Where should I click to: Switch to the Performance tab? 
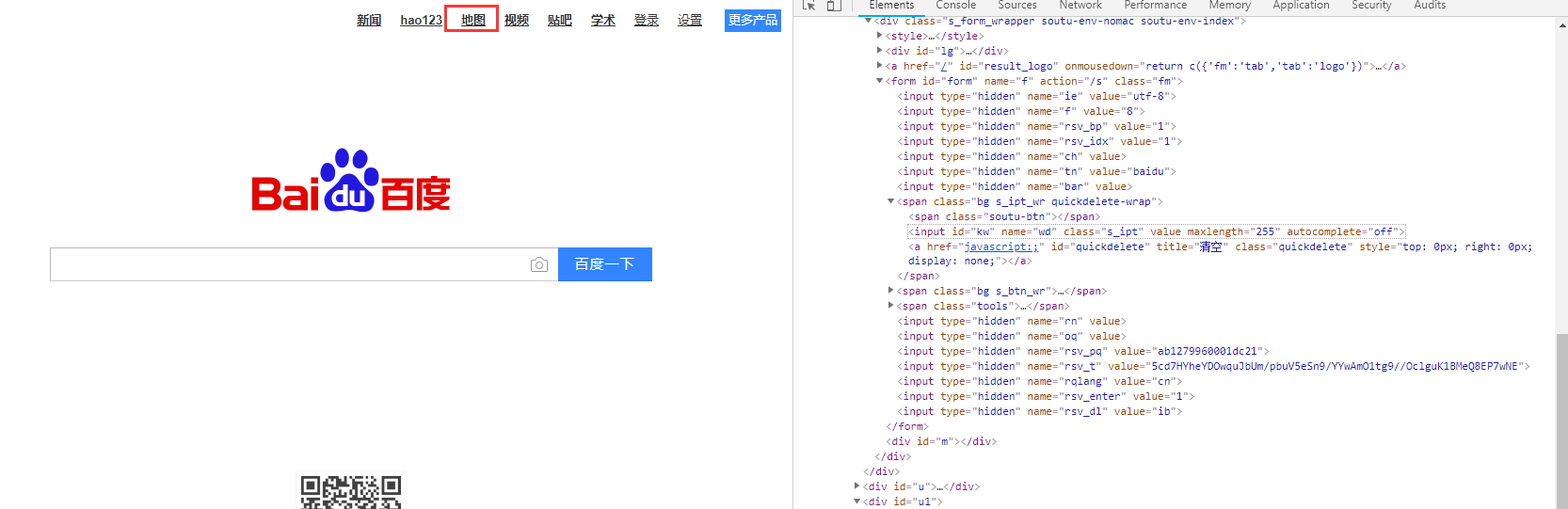1156,5
